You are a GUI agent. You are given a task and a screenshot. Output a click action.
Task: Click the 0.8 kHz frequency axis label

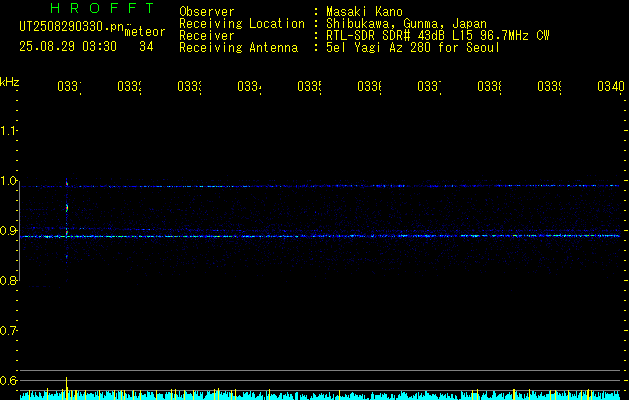pyautogui.click(x=9, y=280)
